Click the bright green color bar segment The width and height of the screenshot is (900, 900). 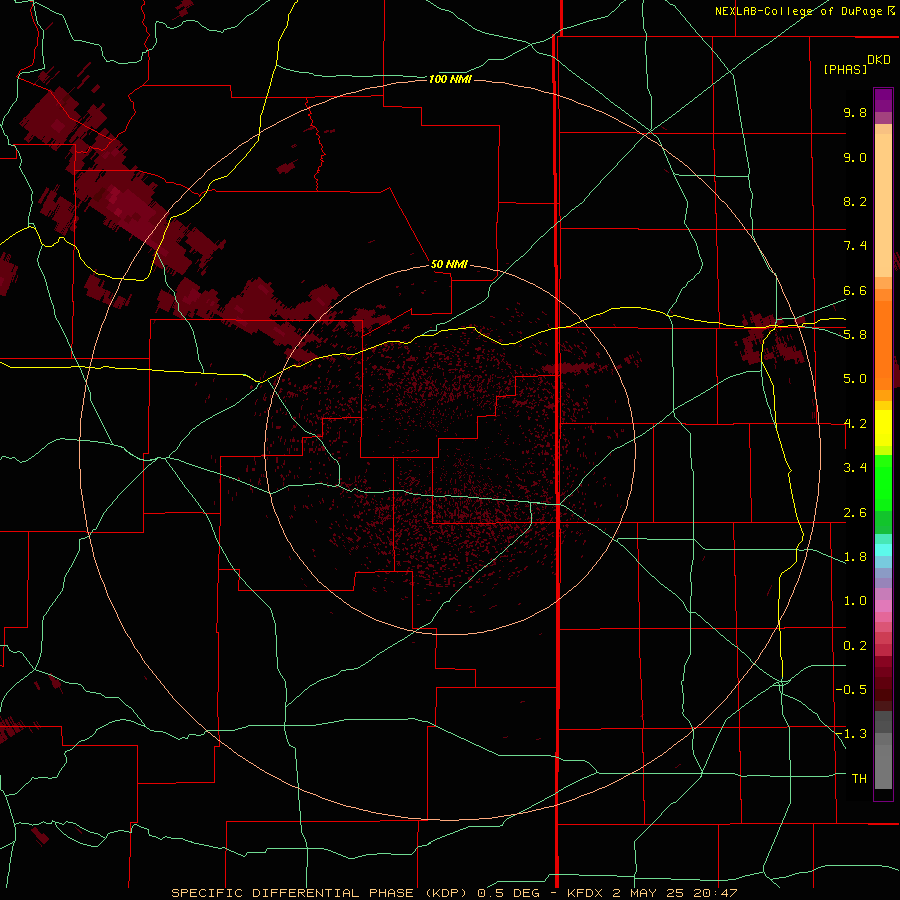tap(883, 483)
